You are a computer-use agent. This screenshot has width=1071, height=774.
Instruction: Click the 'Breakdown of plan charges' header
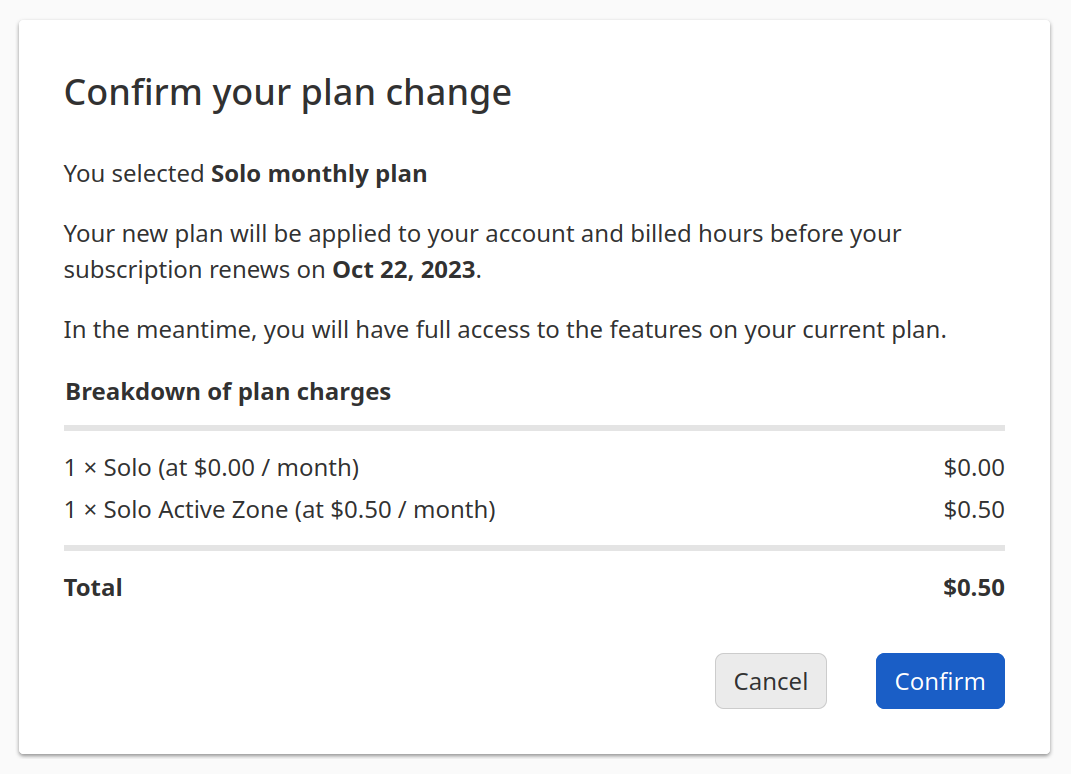228,392
